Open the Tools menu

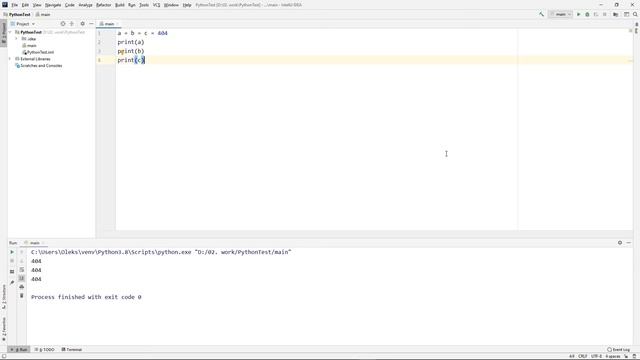[144, 5]
